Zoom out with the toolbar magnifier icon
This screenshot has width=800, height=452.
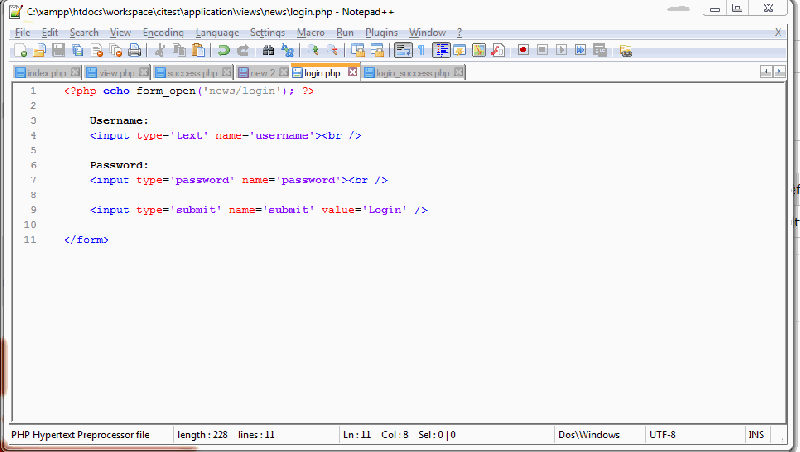[332, 50]
